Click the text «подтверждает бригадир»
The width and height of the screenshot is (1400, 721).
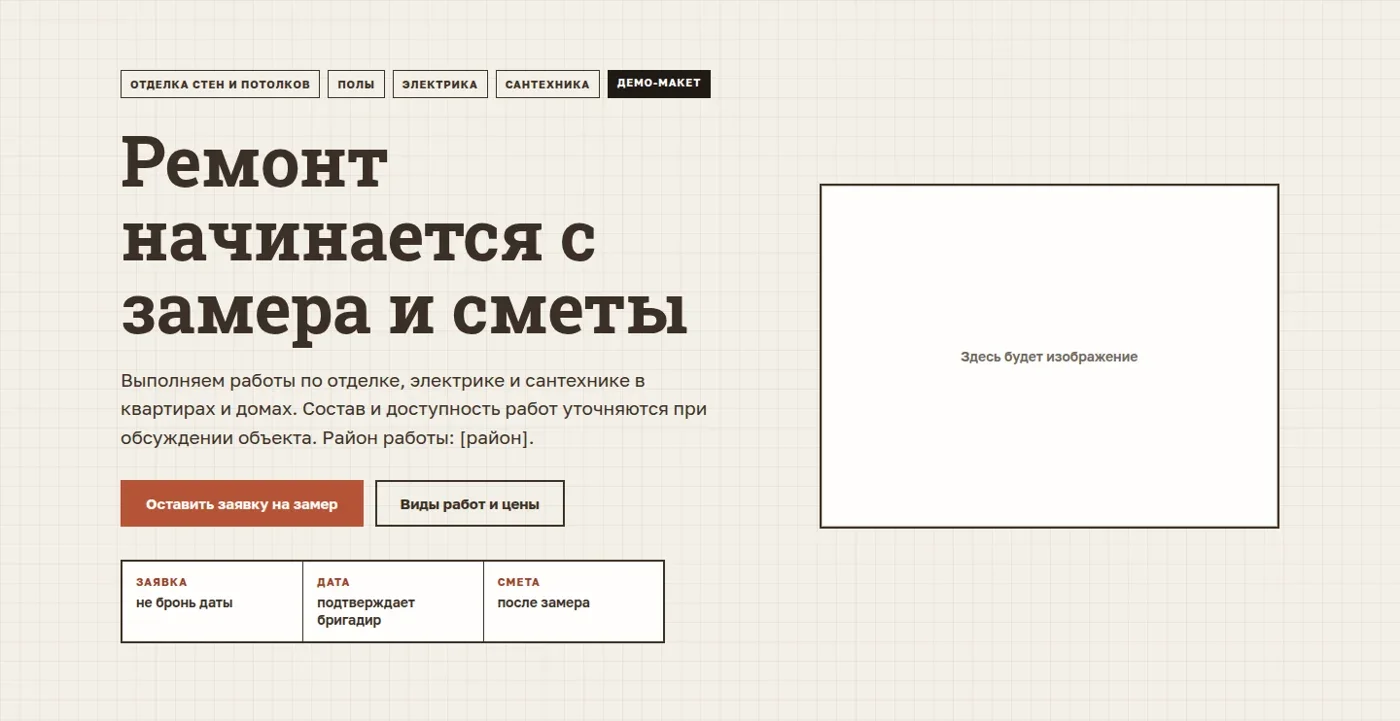(x=366, y=611)
